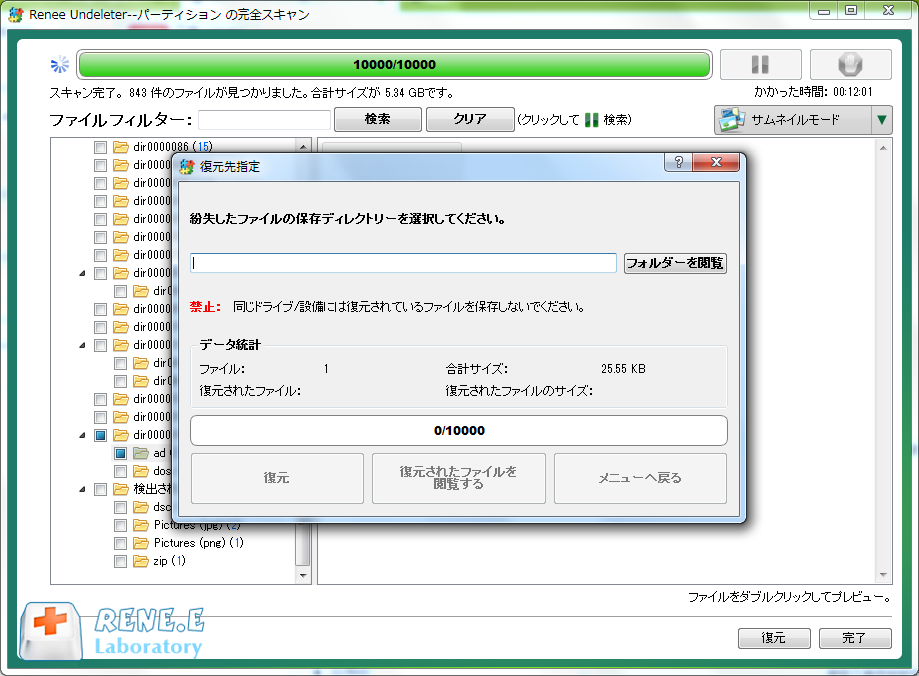The image size is (919, 676).
Task: Click the preview pane scrollbar down arrow
Action: (883, 575)
